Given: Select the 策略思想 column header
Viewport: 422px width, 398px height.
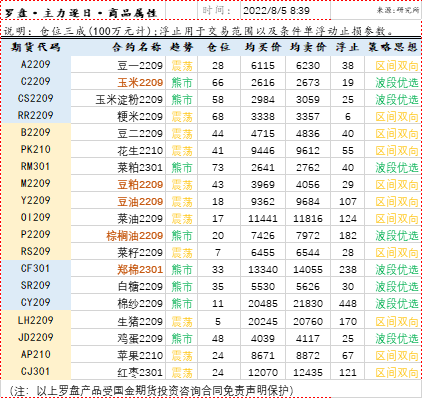Looking at the screenshot, I should [393, 47].
